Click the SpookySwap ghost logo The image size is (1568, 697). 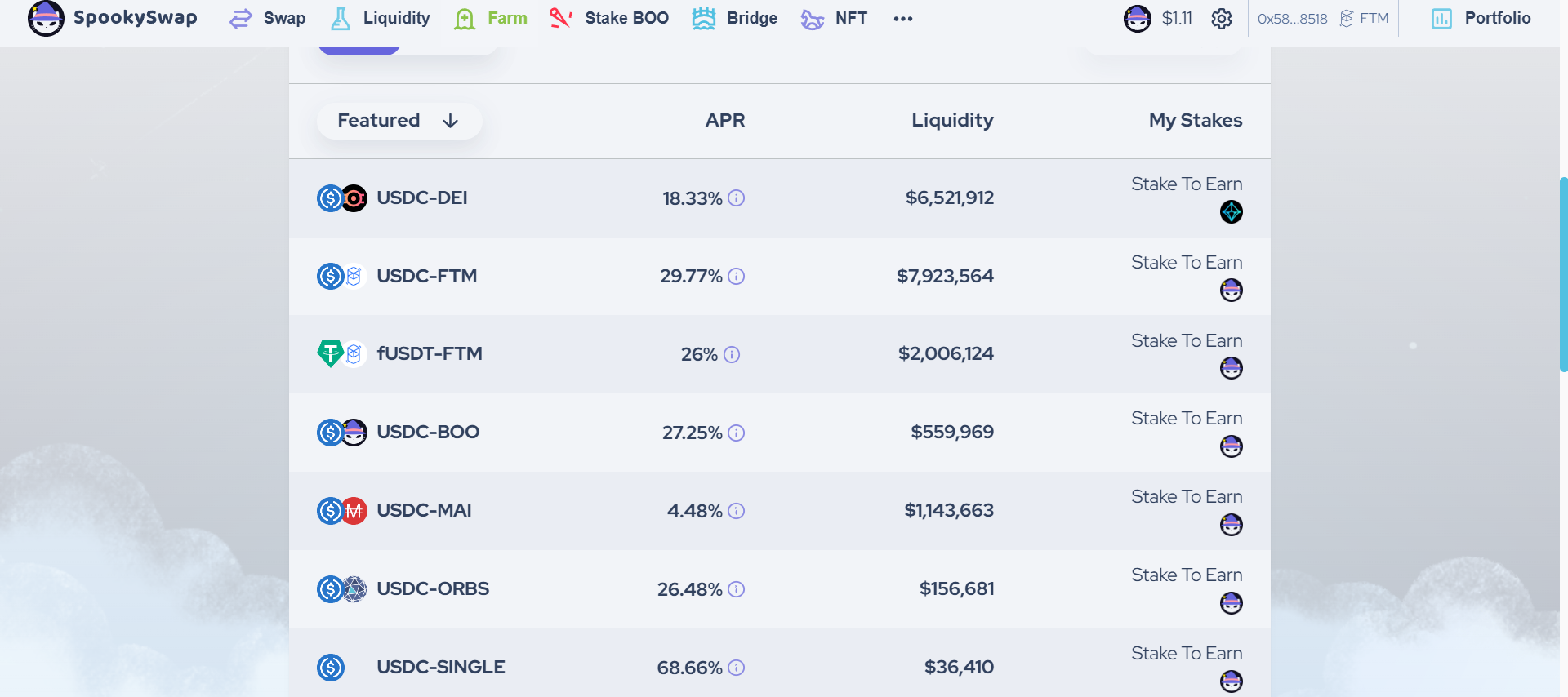tap(46, 18)
